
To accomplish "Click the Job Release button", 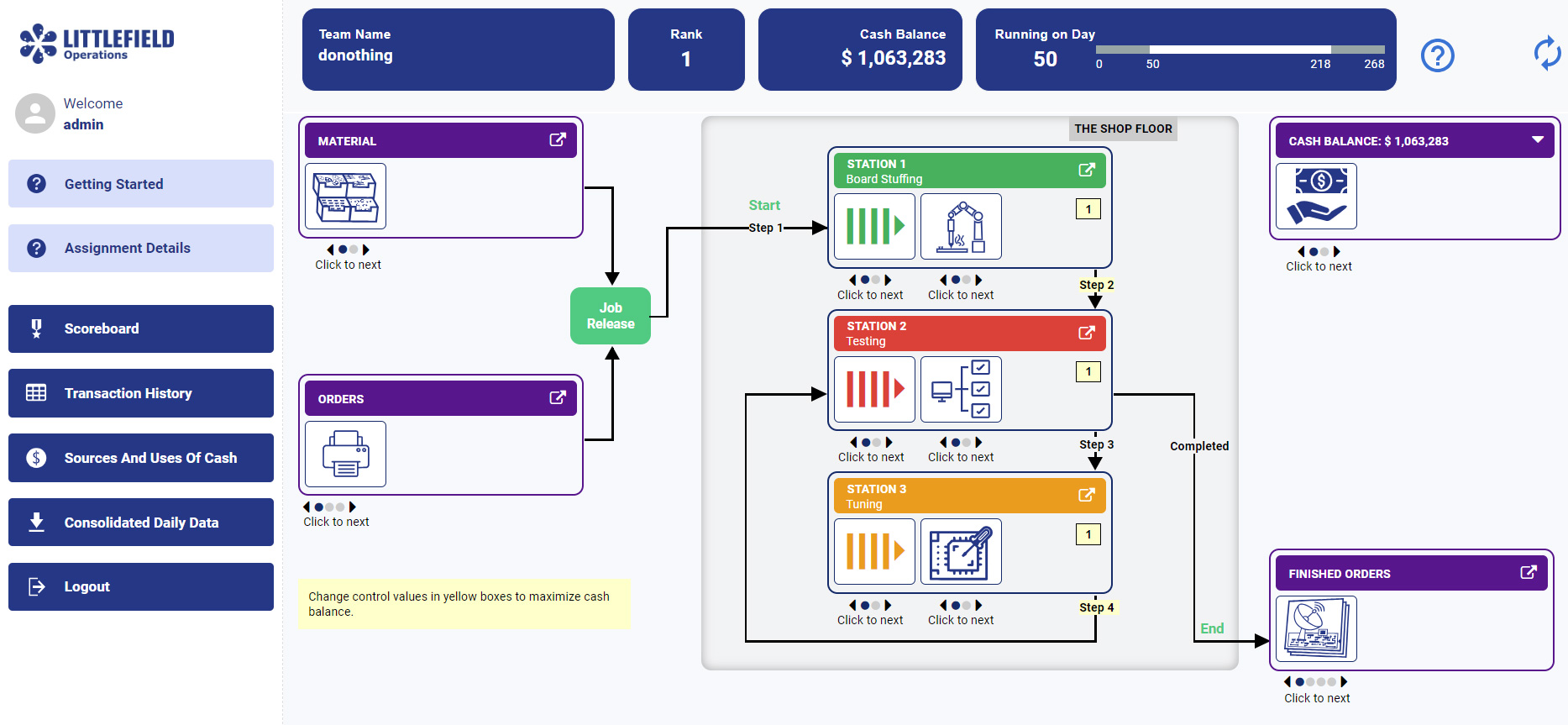I will (x=611, y=316).
